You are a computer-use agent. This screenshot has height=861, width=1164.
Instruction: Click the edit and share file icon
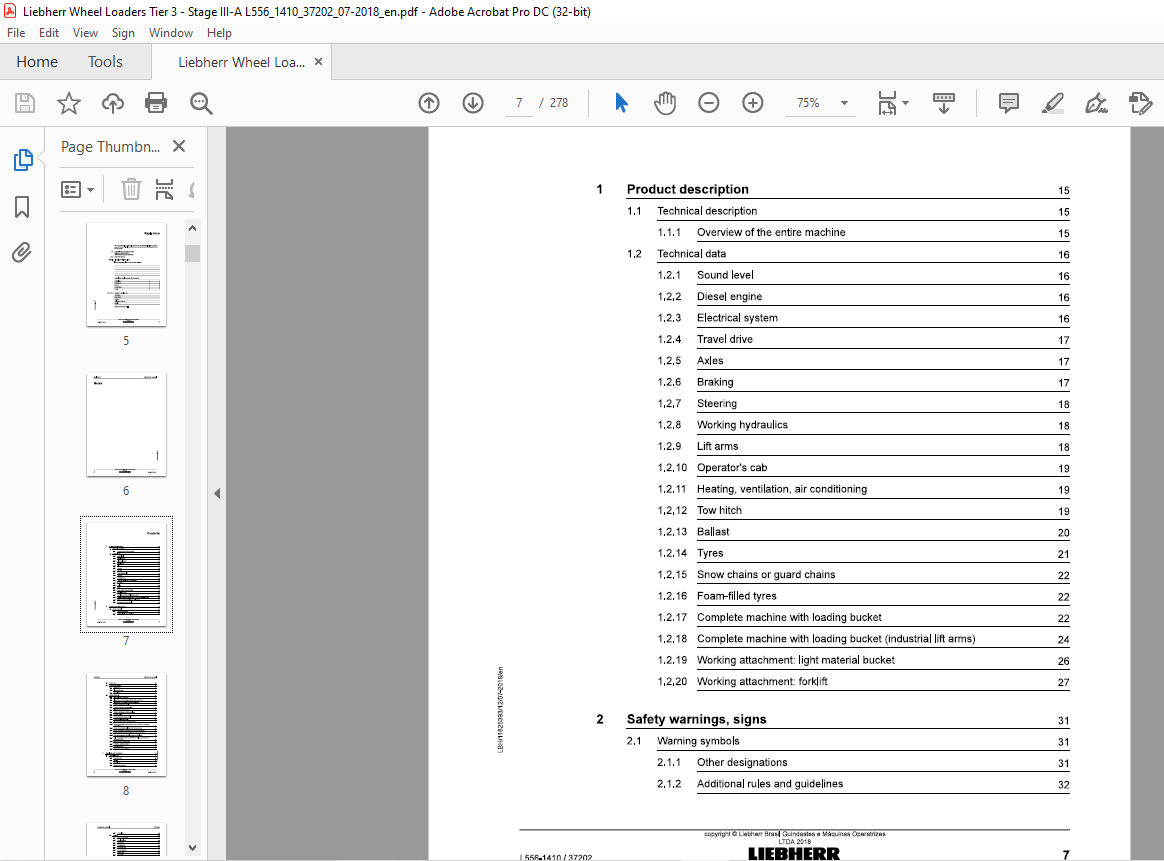click(1140, 103)
